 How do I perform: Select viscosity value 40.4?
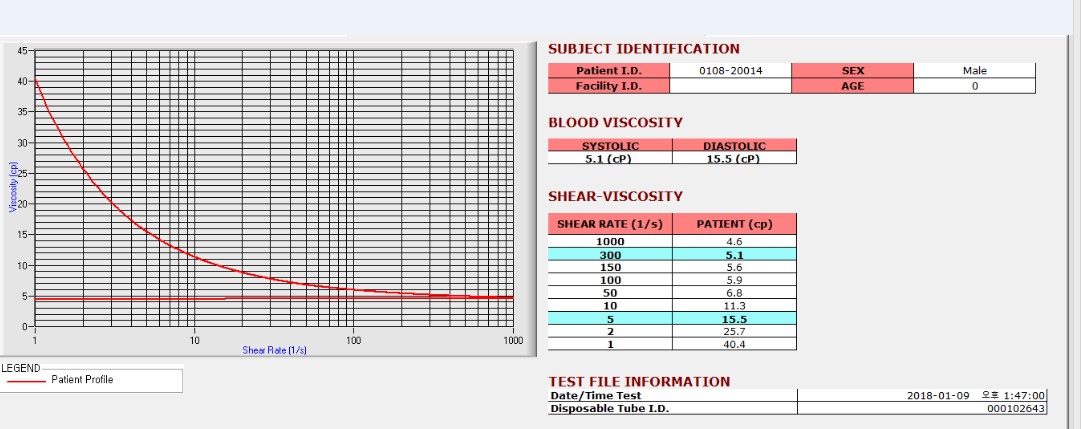coord(734,344)
